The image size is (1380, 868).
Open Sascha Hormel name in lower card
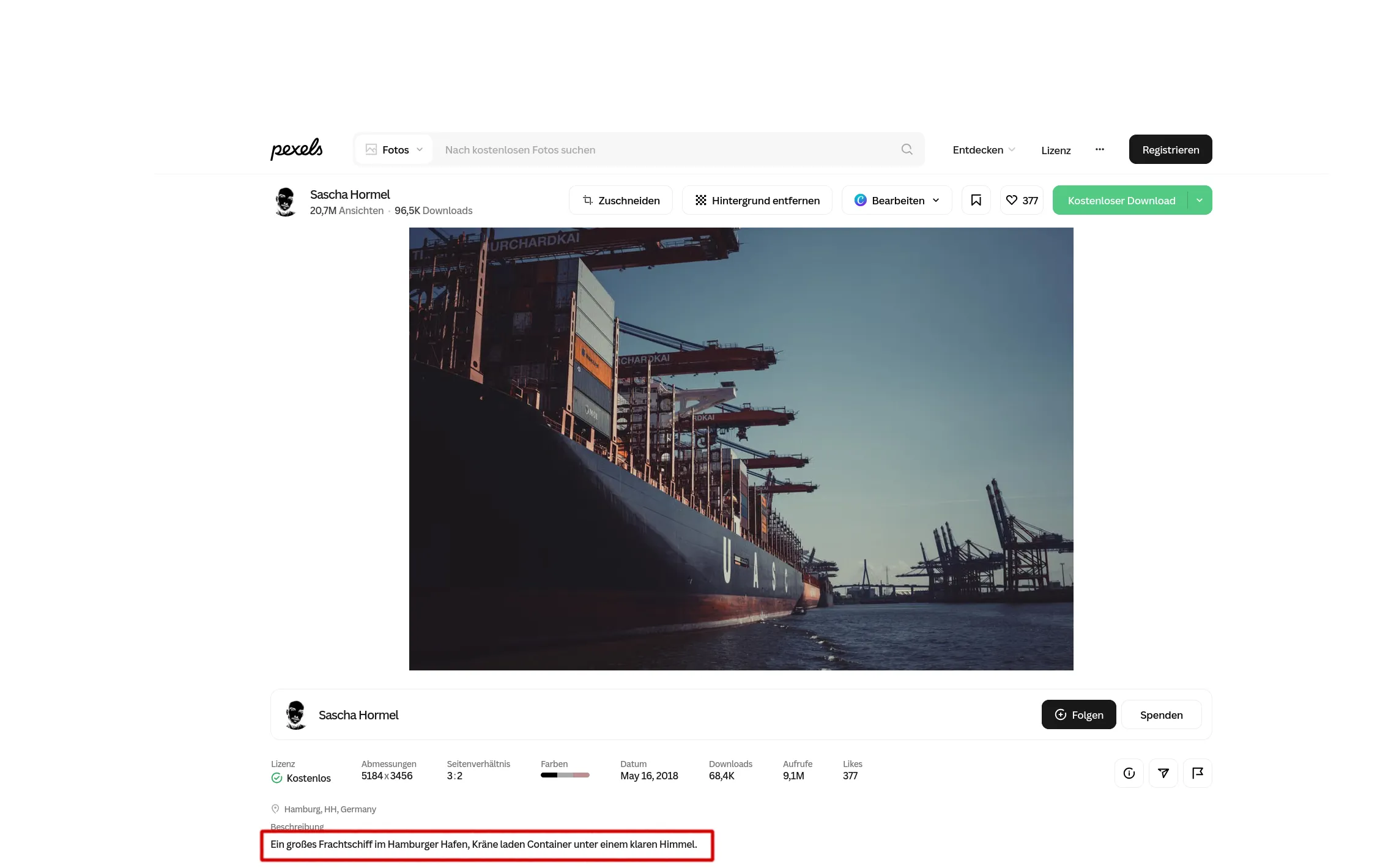pos(358,715)
